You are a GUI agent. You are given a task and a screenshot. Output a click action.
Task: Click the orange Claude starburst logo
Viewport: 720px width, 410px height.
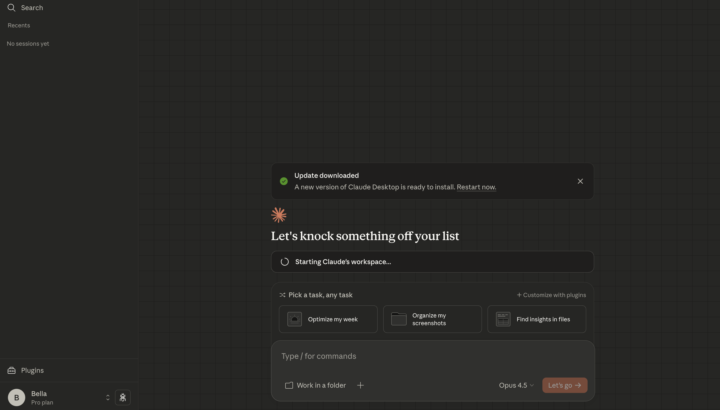point(279,215)
